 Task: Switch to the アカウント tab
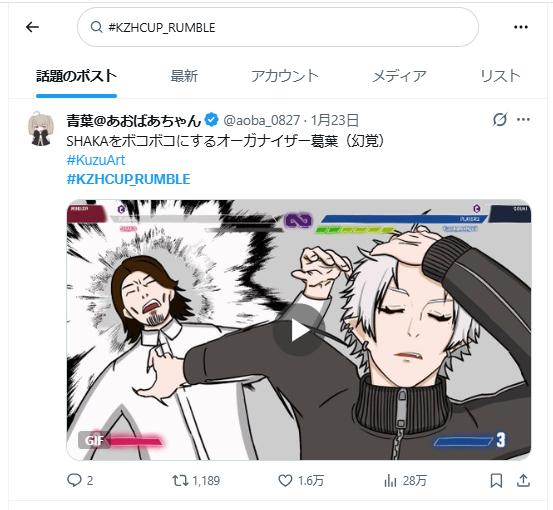point(285,76)
